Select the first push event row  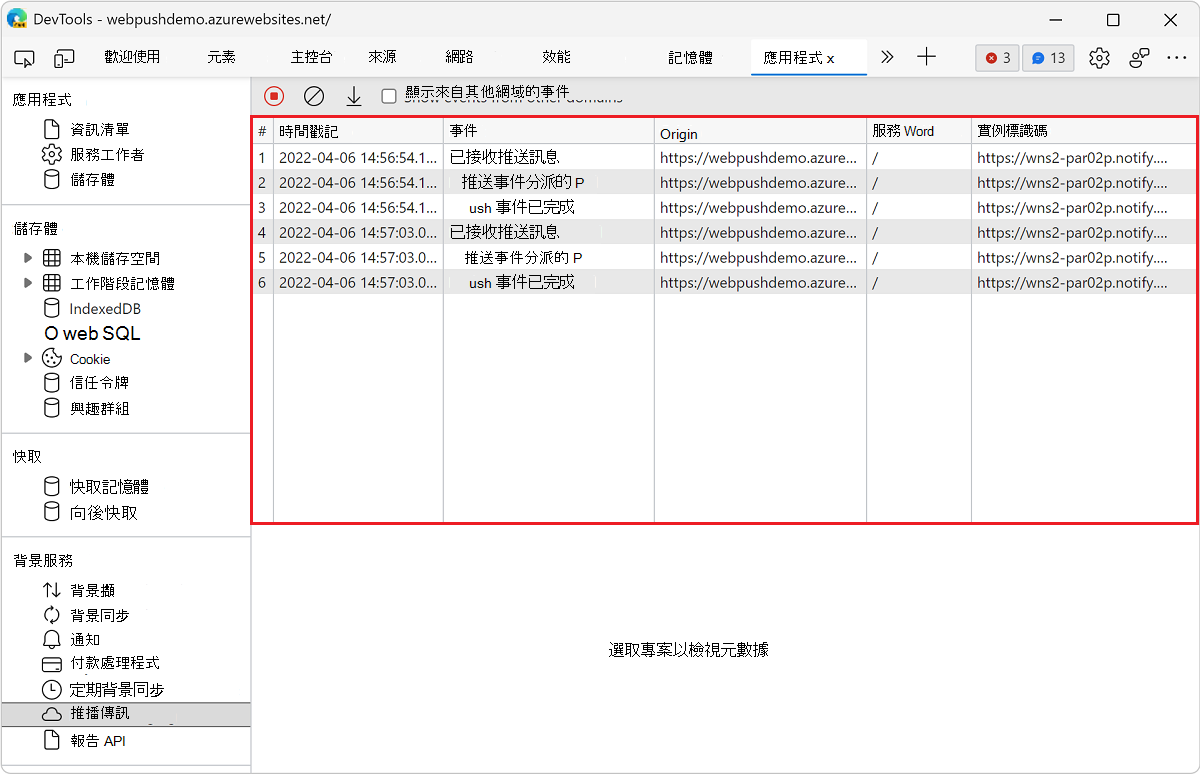pyautogui.click(x=550, y=157)
